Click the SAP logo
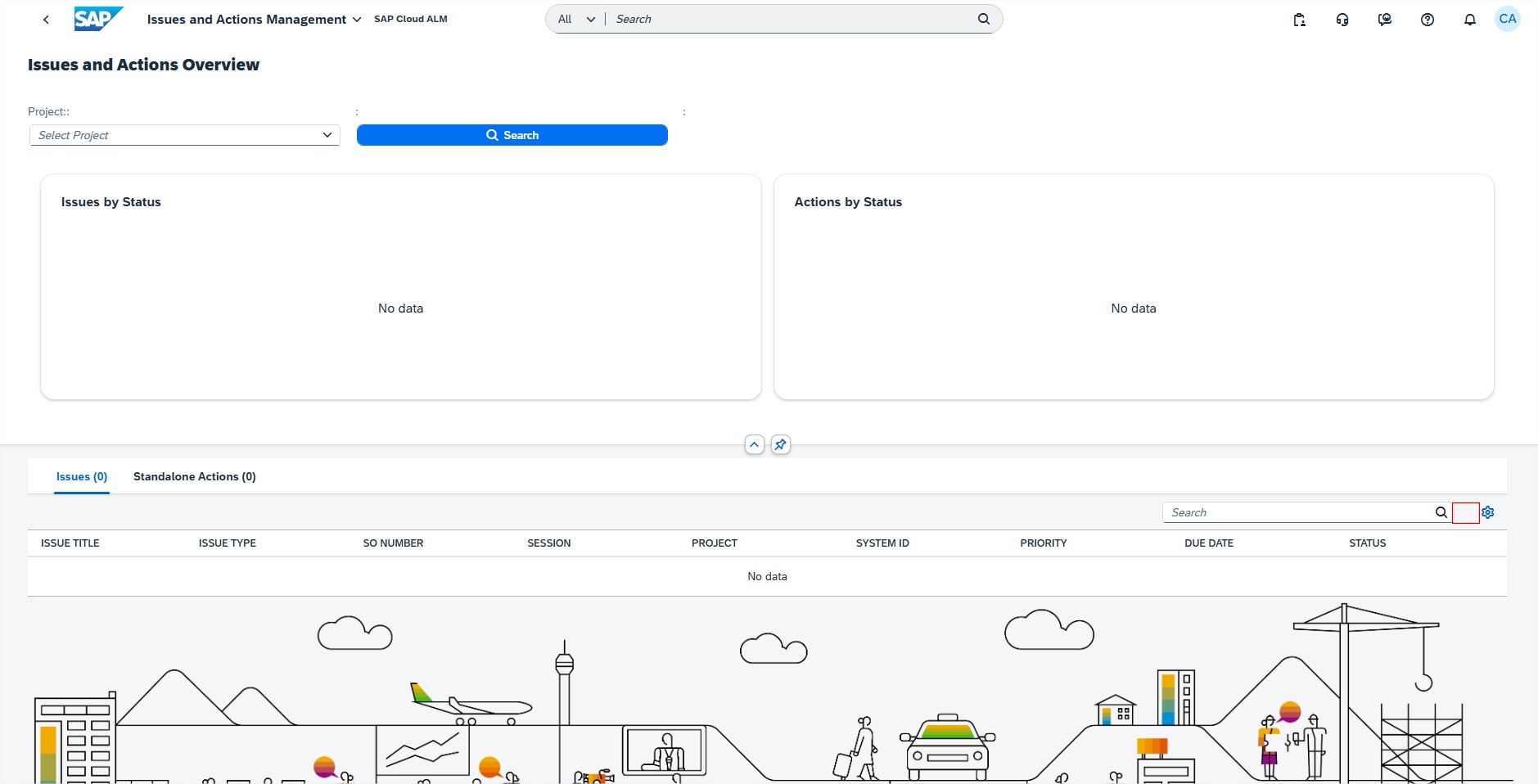 coord(98,19)
